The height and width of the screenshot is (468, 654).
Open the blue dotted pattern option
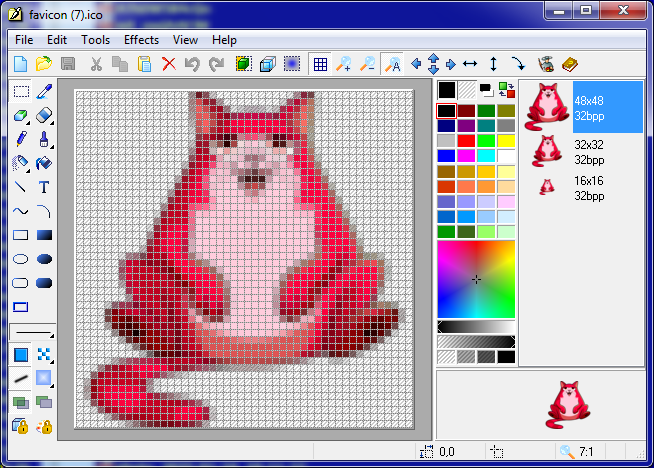tap(44, 355)
